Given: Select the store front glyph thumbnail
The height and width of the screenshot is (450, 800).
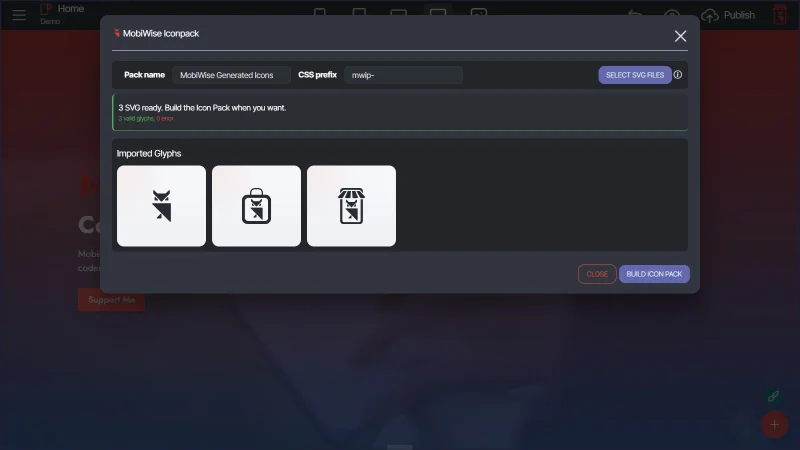Looking at the screenshot, I should 352,206.
